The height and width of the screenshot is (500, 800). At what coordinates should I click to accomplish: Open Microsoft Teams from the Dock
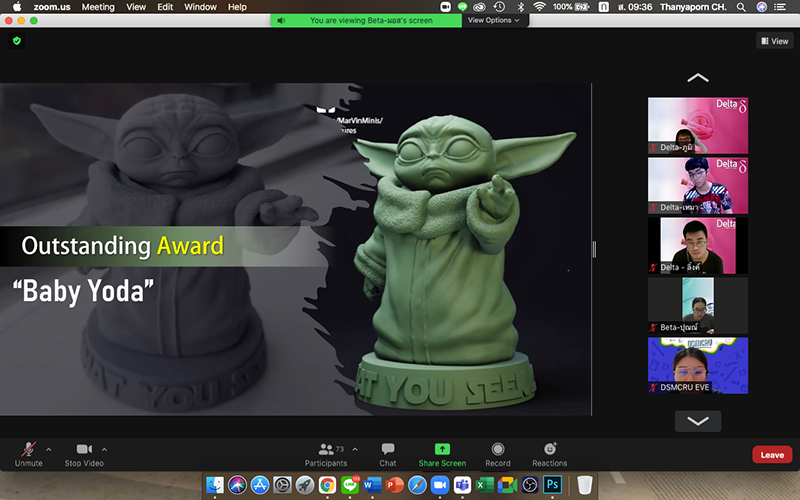[462, 485]
